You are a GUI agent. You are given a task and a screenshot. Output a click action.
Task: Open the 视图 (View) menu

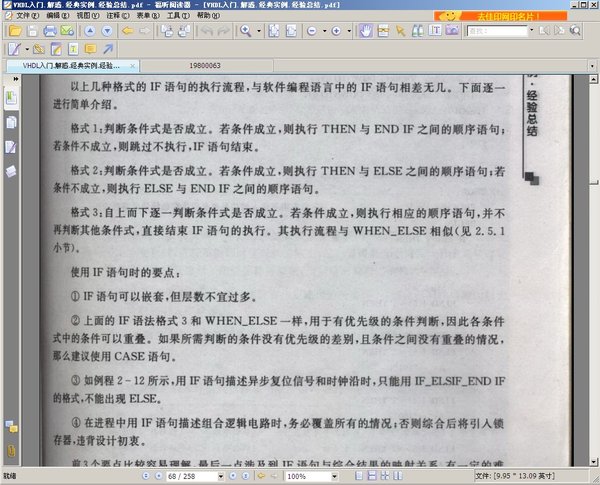88,16
